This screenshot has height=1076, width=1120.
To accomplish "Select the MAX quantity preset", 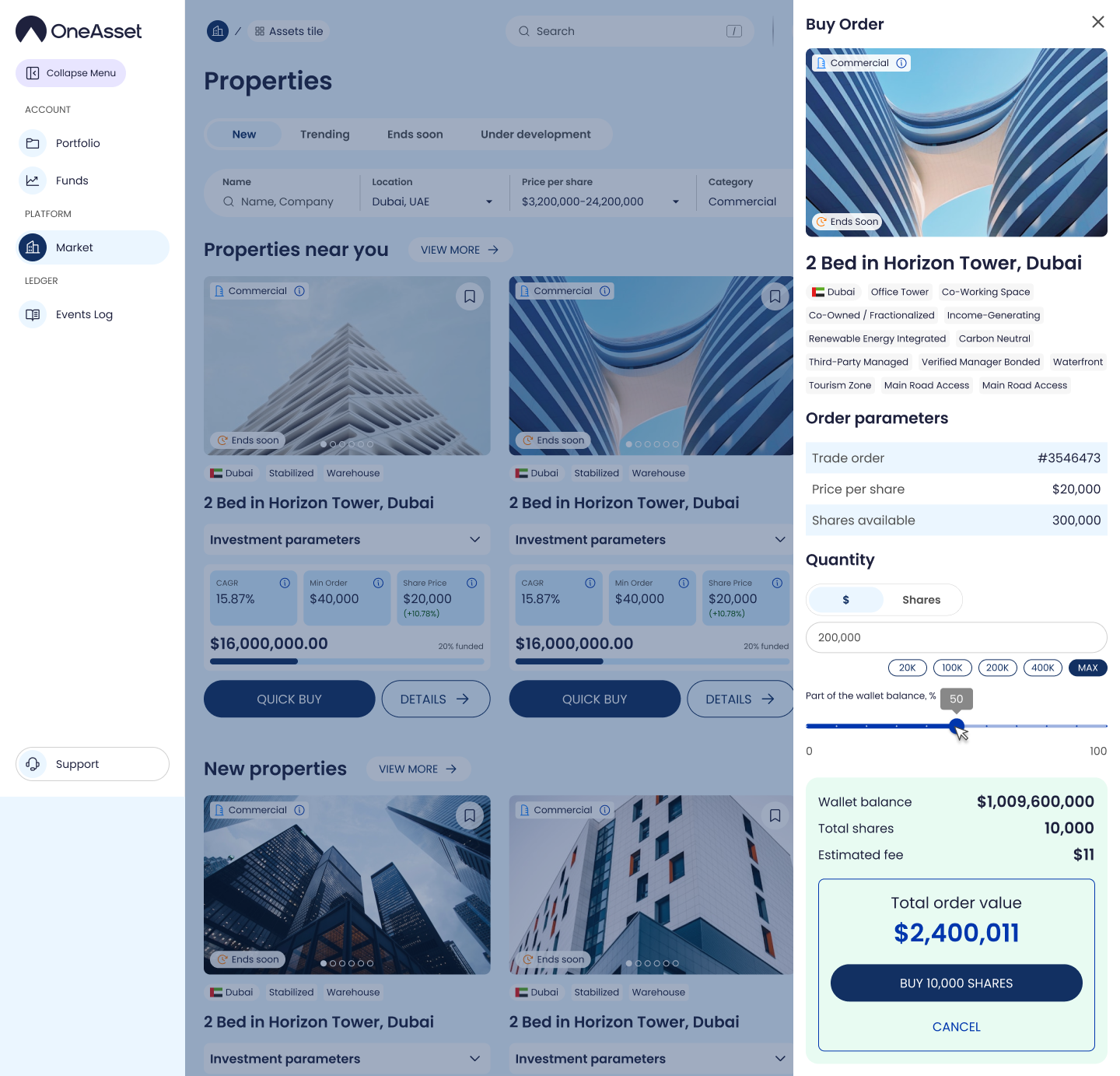I will pos(1087,668).
